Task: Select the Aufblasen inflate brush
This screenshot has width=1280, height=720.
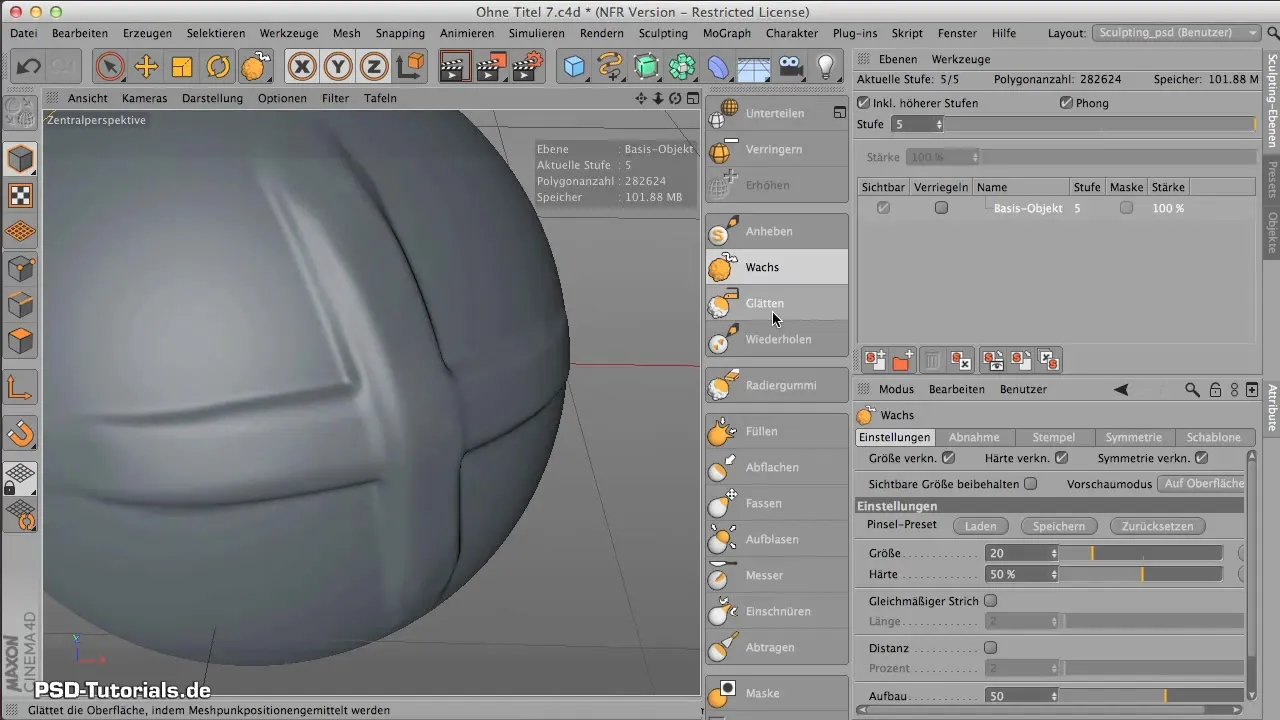Action: tap(776, 539)
